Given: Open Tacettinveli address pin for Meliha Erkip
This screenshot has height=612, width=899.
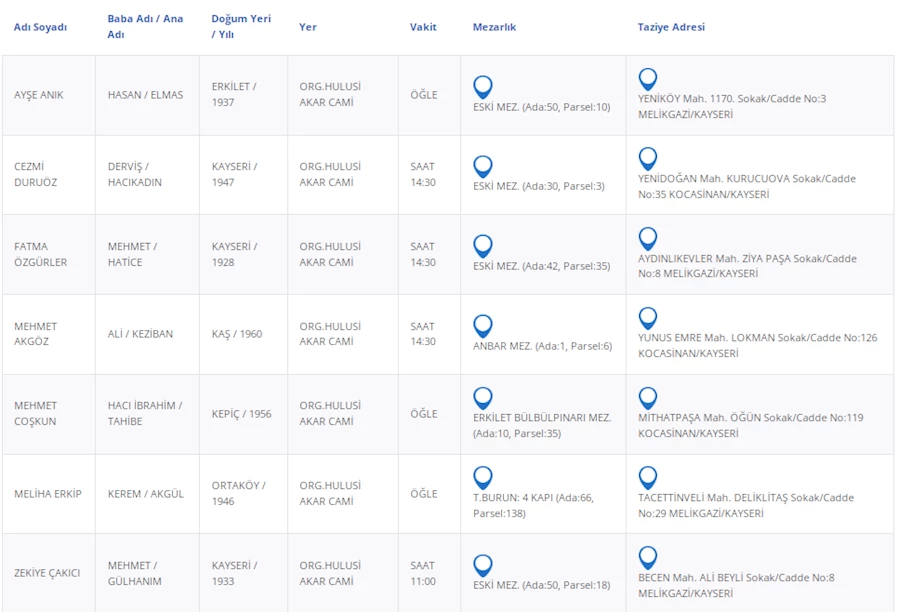Looking at the screenshot, I should (x=648, y=477).
